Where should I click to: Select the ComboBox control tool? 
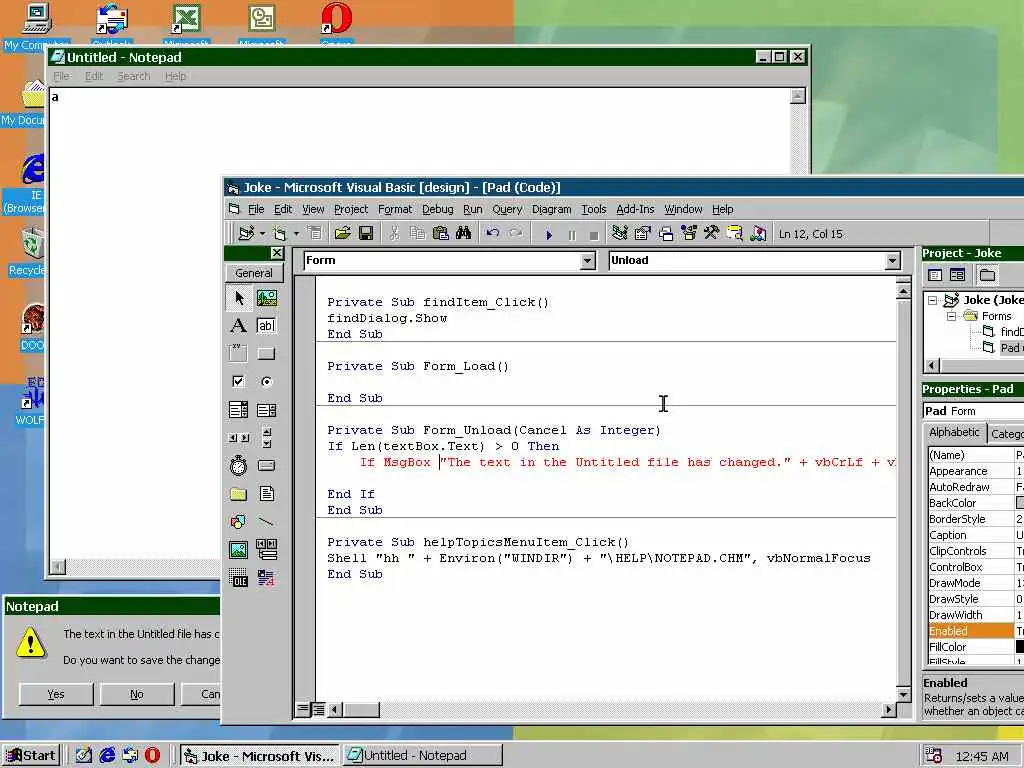point(238,410)
